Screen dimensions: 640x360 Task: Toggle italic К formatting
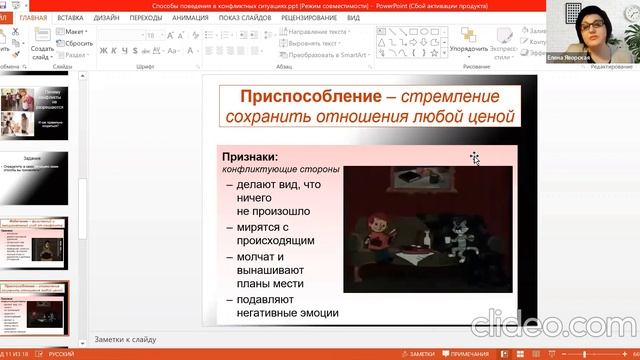[x=114, y=51]
